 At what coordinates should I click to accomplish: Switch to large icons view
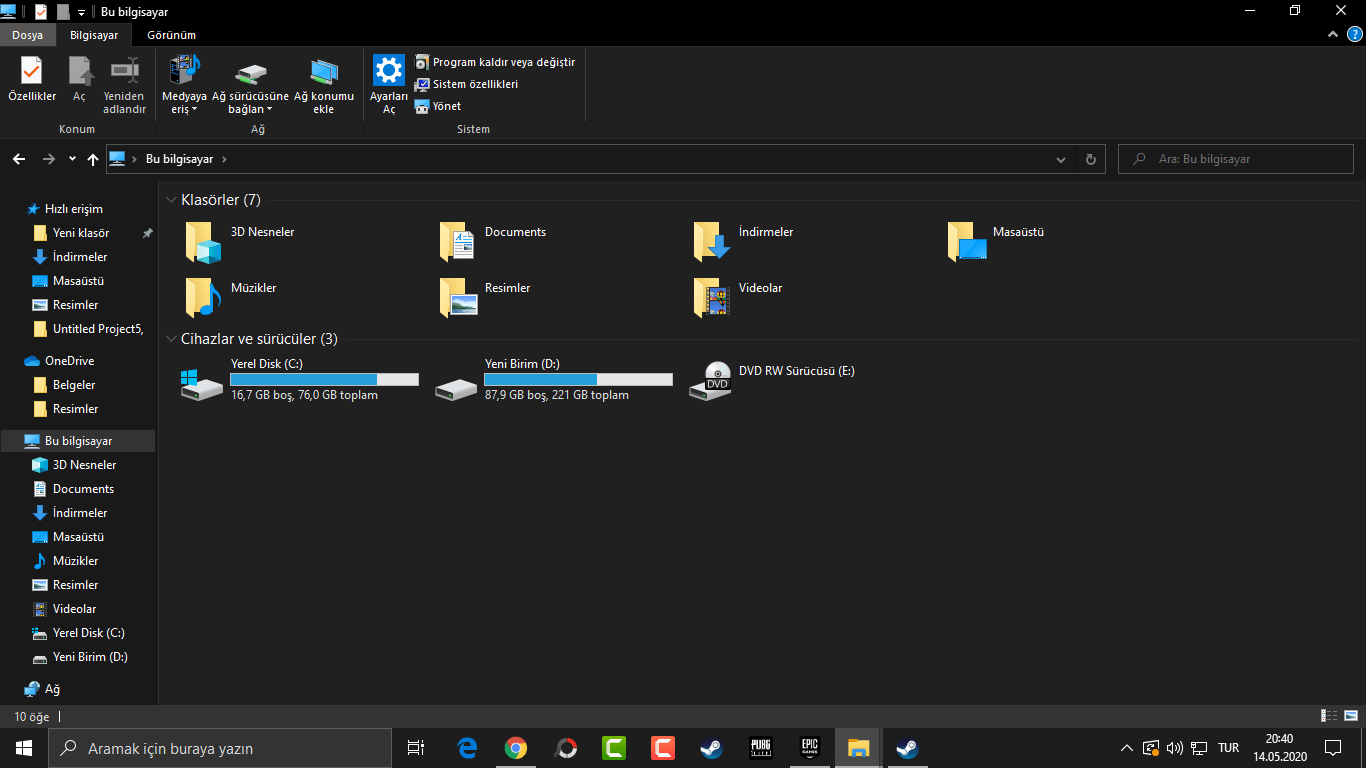click(1352, 716)
